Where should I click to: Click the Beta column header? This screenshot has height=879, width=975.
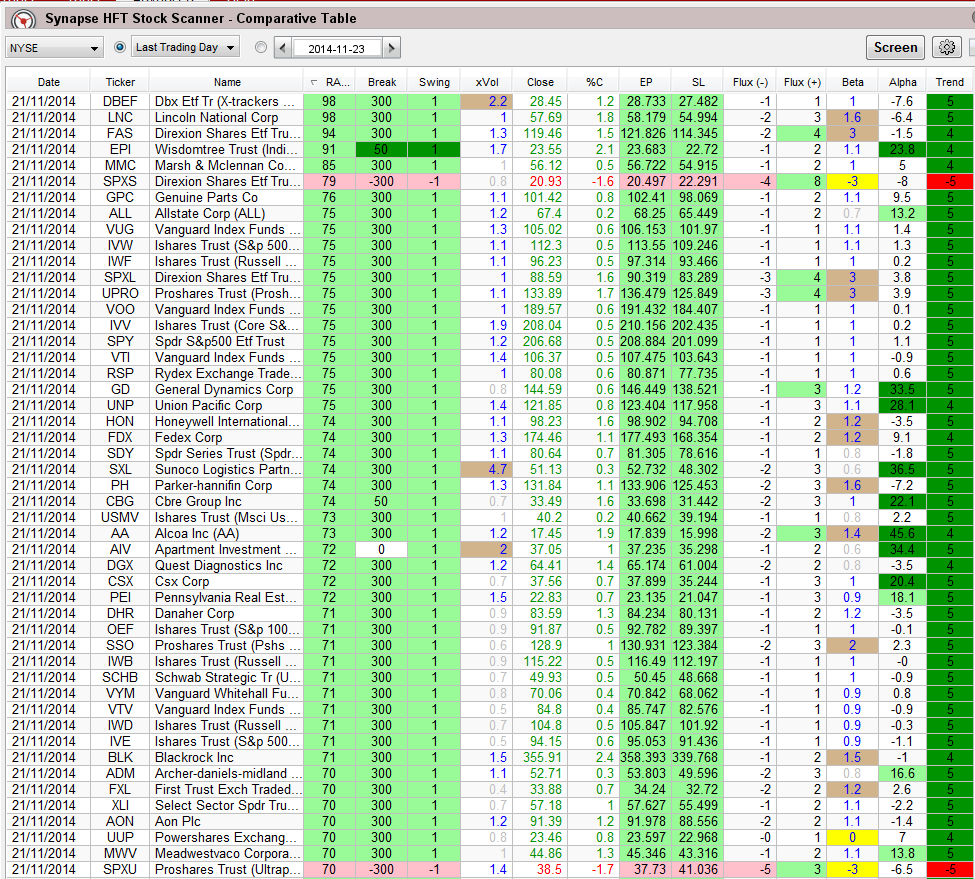click(x=852, y=82)
